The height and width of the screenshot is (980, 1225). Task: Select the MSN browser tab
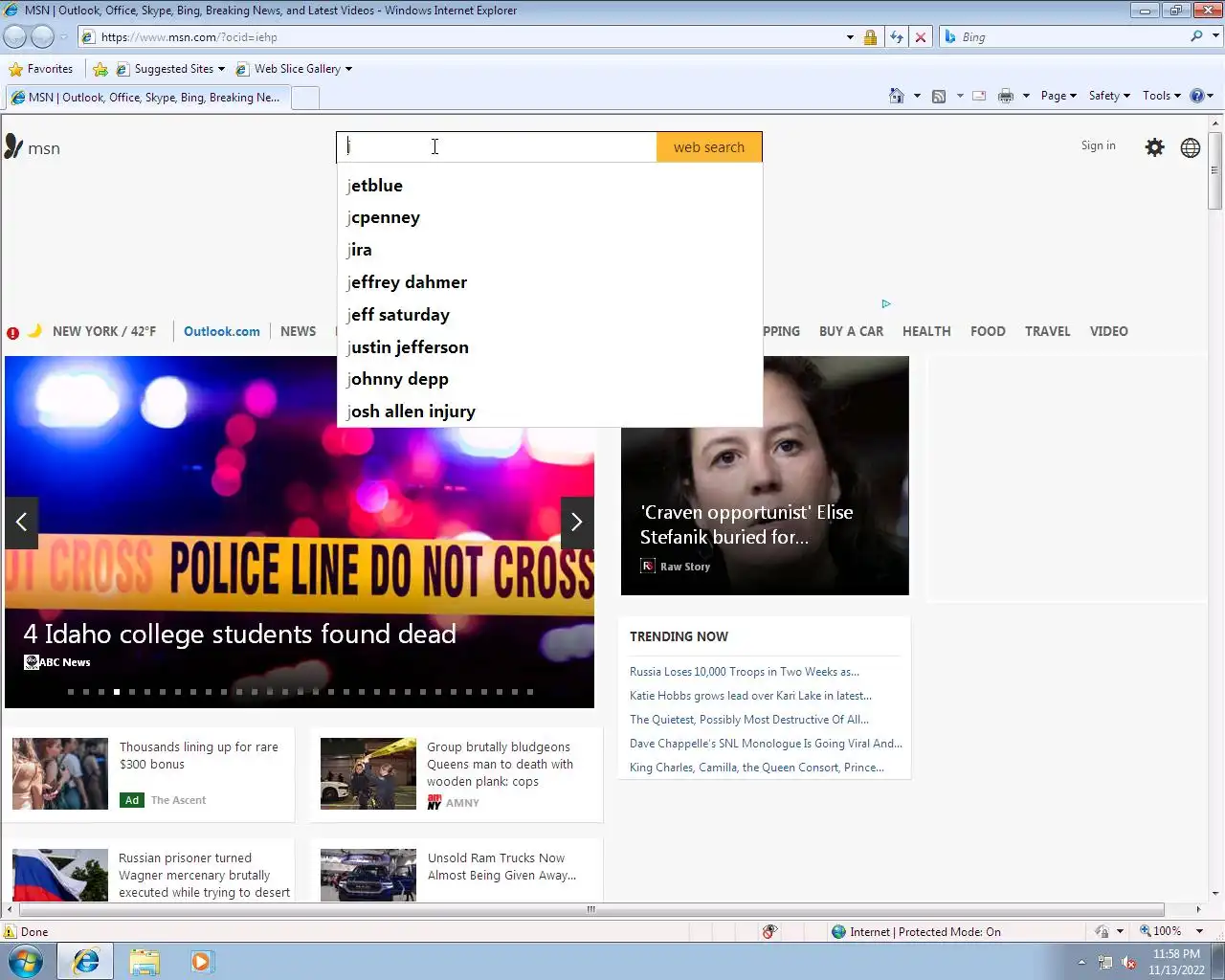(146, 98)
